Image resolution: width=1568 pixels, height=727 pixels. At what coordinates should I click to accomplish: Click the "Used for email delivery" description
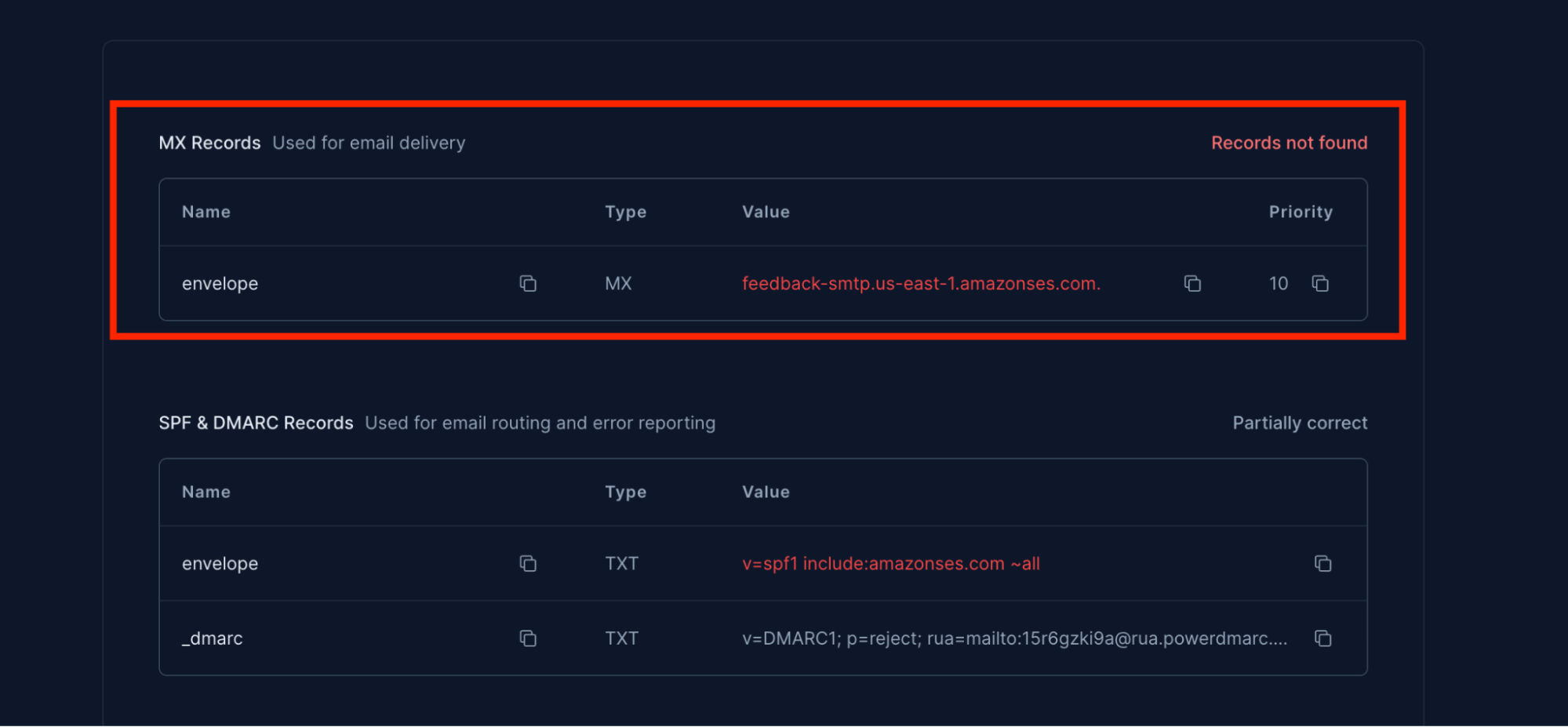[x=369, y=143]
